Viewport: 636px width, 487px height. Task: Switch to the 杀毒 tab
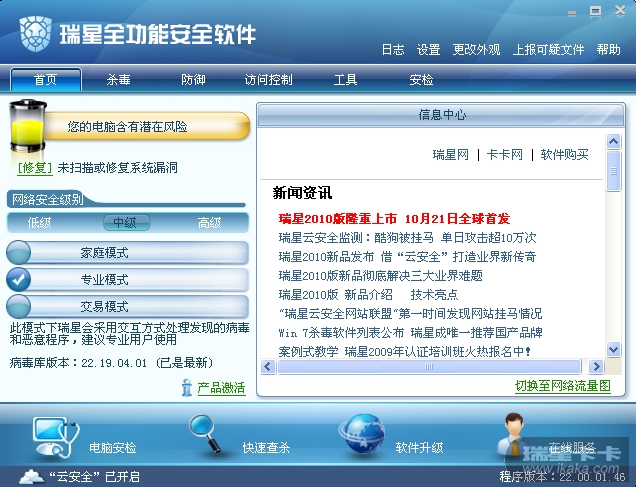pyautogui.click(x=118, y=79)
